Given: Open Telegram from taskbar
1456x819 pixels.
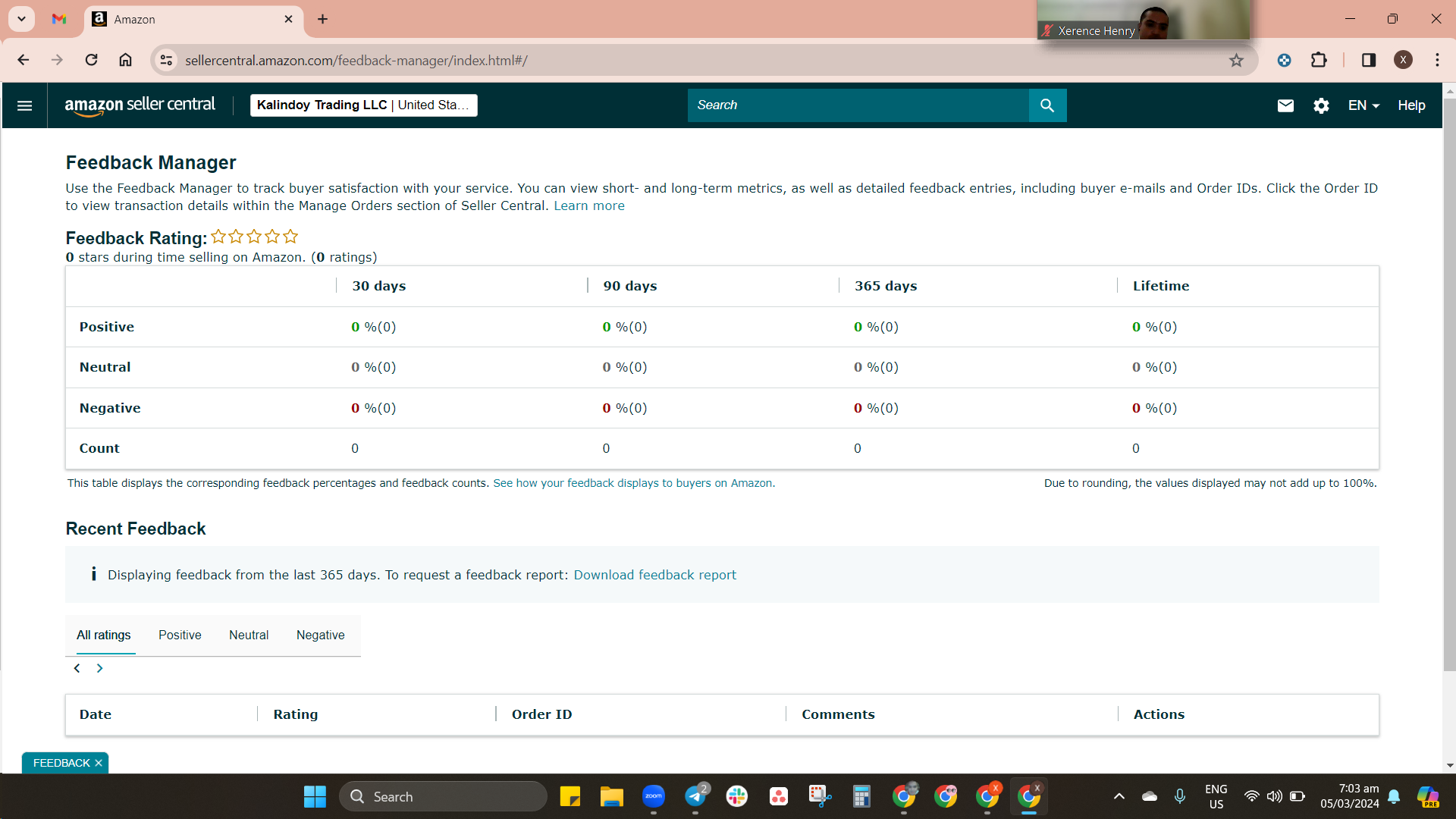Looking at the screenshot, I should click(695, 797).
